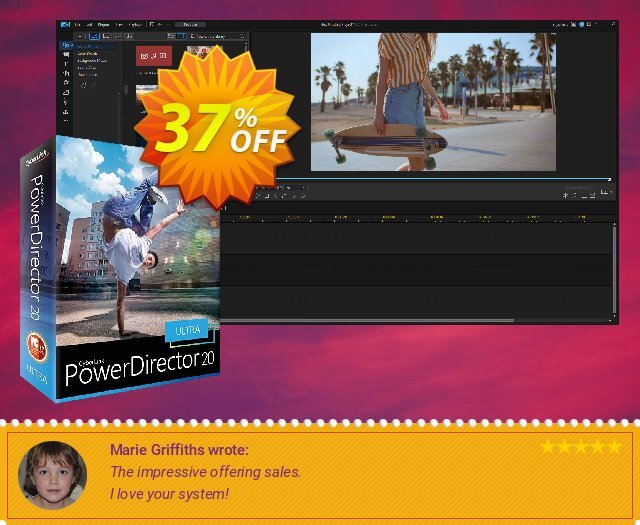Click the timeline horizontal scrollbar

(367, 320)
